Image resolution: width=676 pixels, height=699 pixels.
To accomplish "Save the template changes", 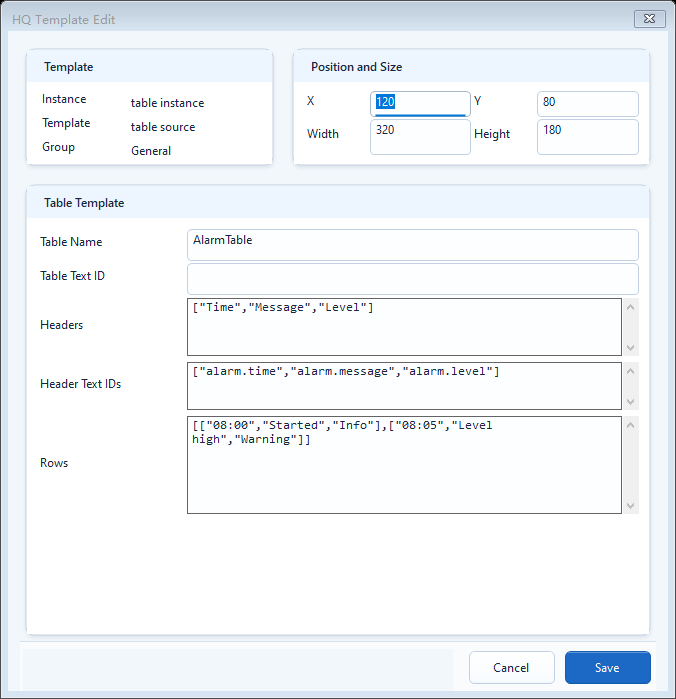I will point(607,667).
